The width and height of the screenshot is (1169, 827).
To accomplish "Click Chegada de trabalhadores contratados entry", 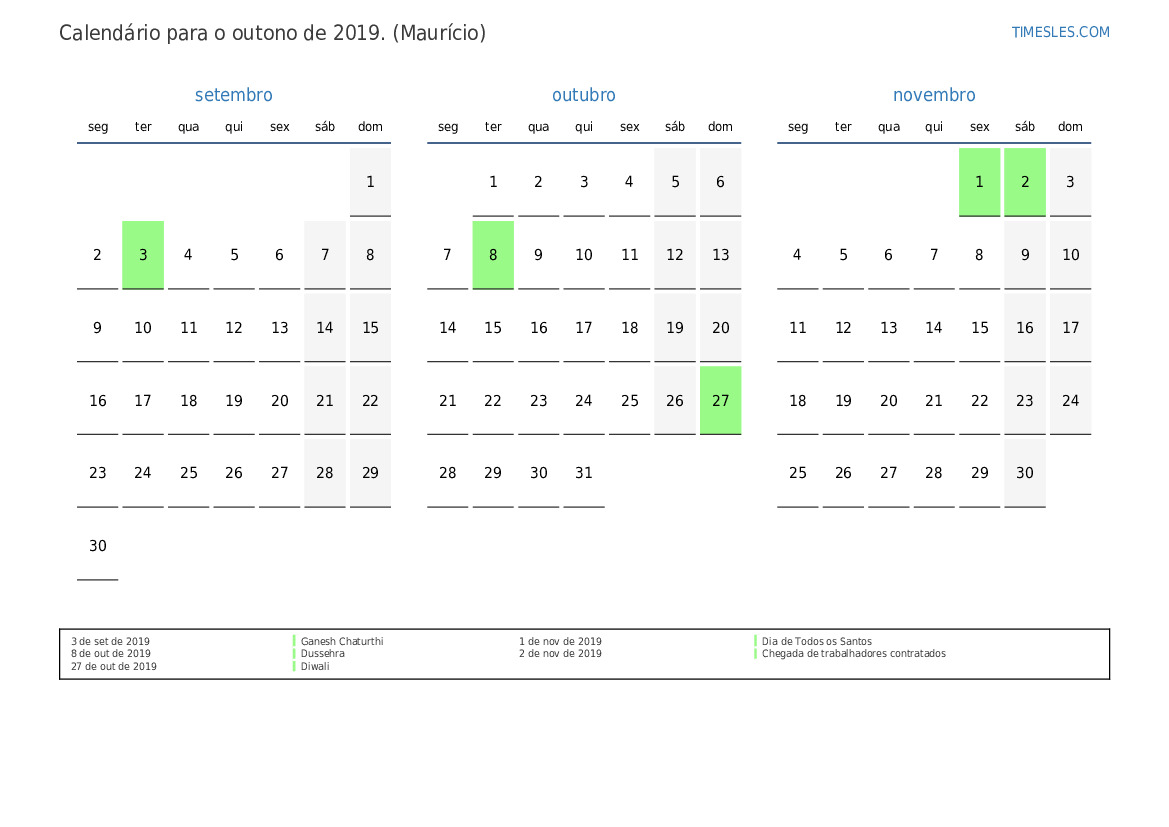I will point(854,653).
